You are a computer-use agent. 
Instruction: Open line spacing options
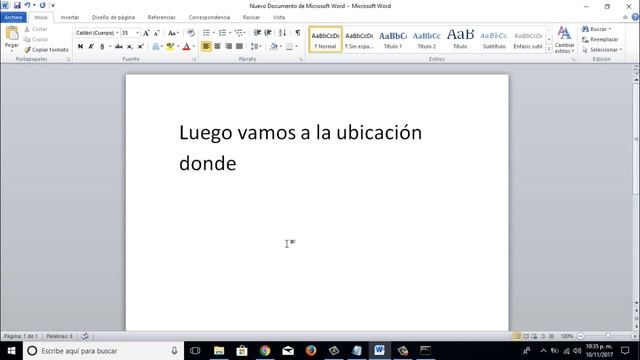click(x=256, y=47)
